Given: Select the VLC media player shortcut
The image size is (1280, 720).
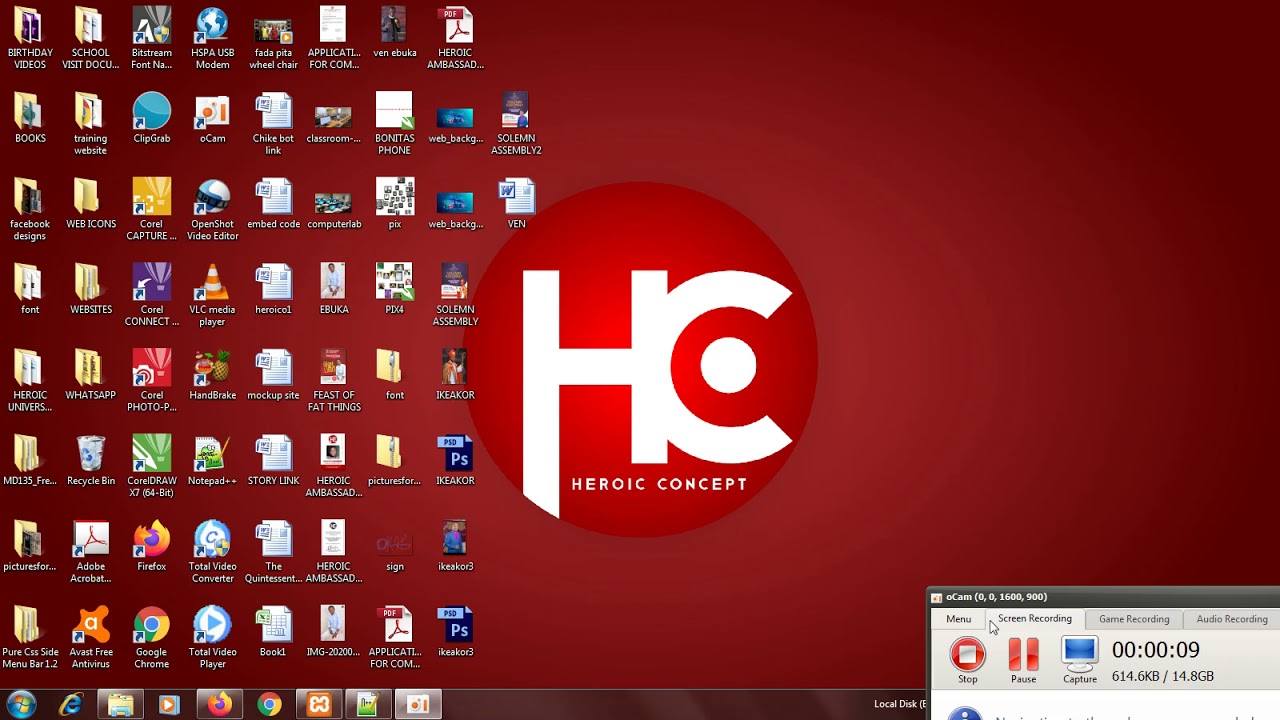Looking at the screenshot, I should (x=212, y=295).
